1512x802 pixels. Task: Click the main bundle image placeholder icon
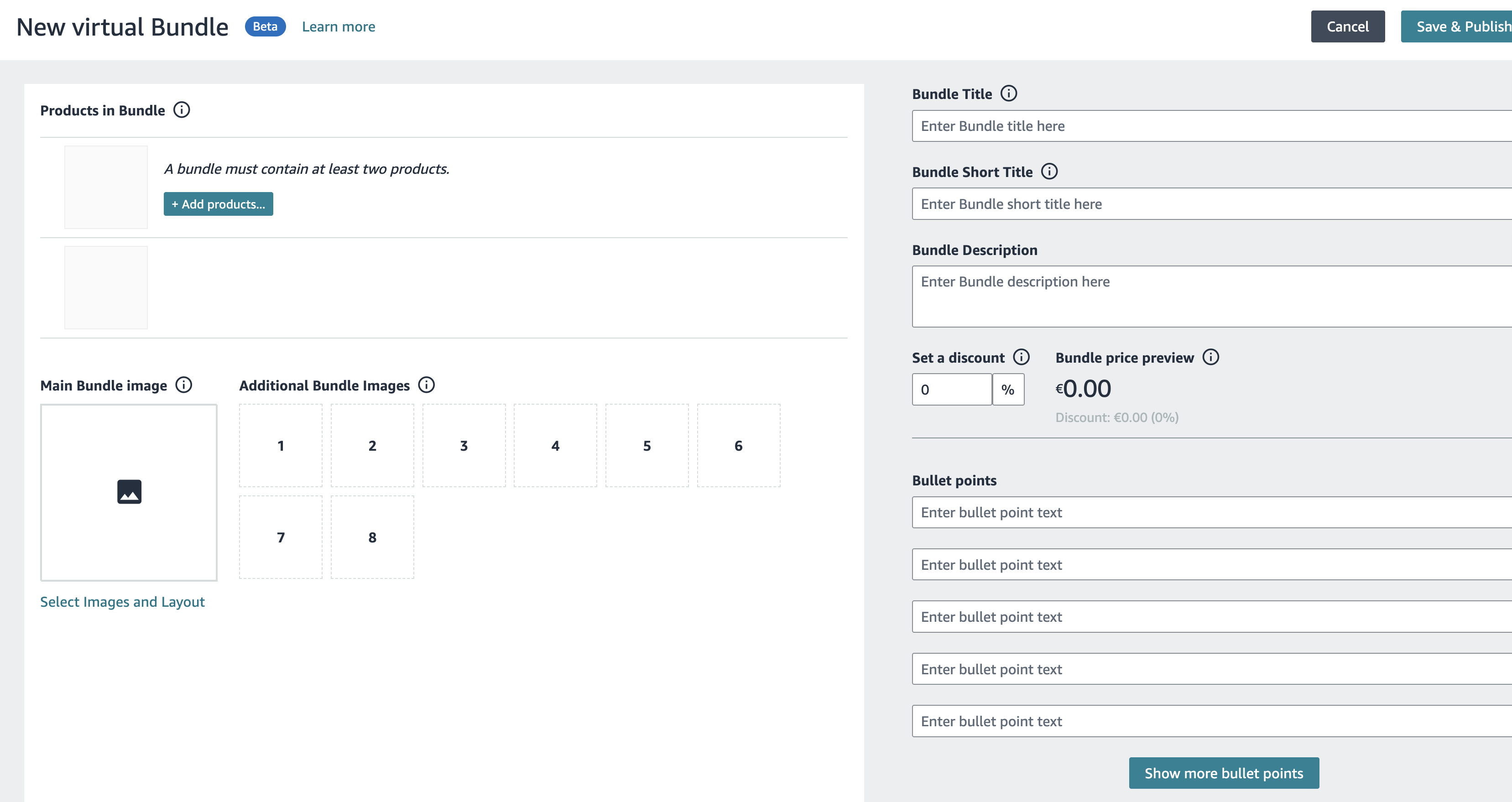tap(129, 492)
